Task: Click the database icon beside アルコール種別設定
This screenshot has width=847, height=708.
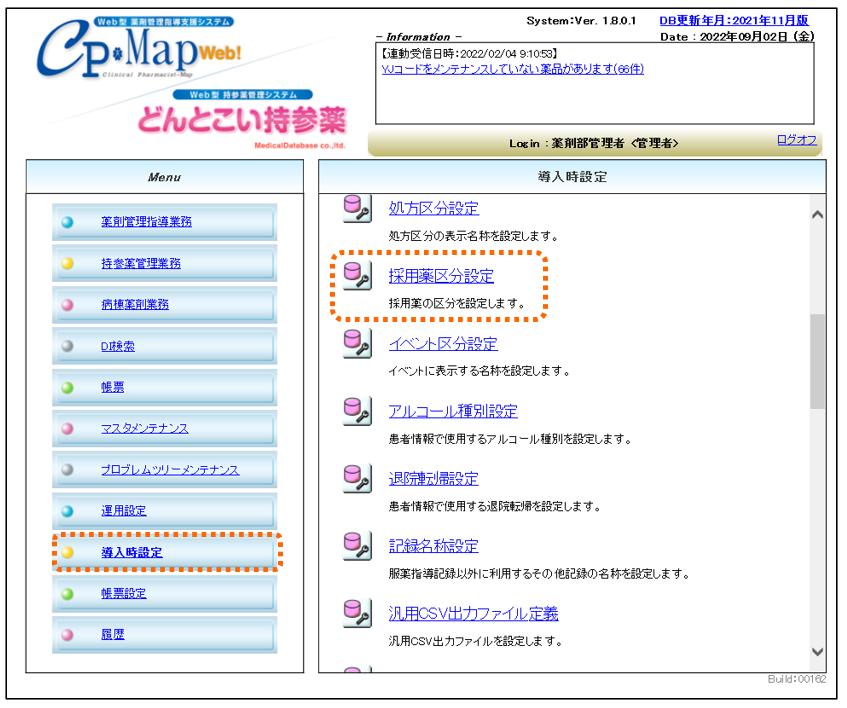Action: 357,410
